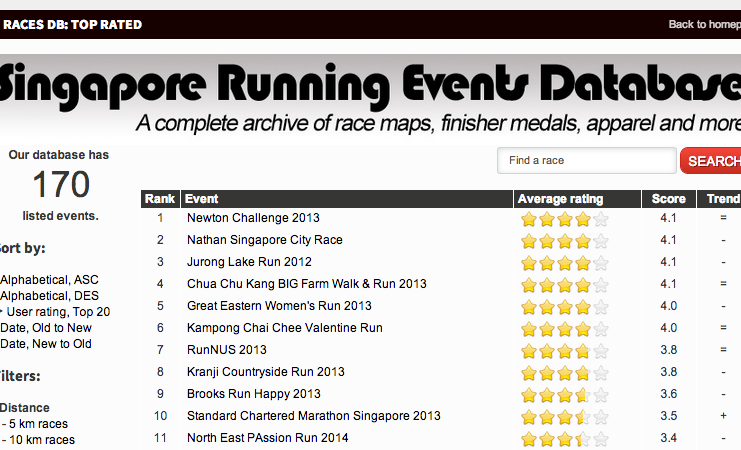Click the star rating for Nathan Singapore City Race
Screen dimensions: 741x450
point(564,240)
